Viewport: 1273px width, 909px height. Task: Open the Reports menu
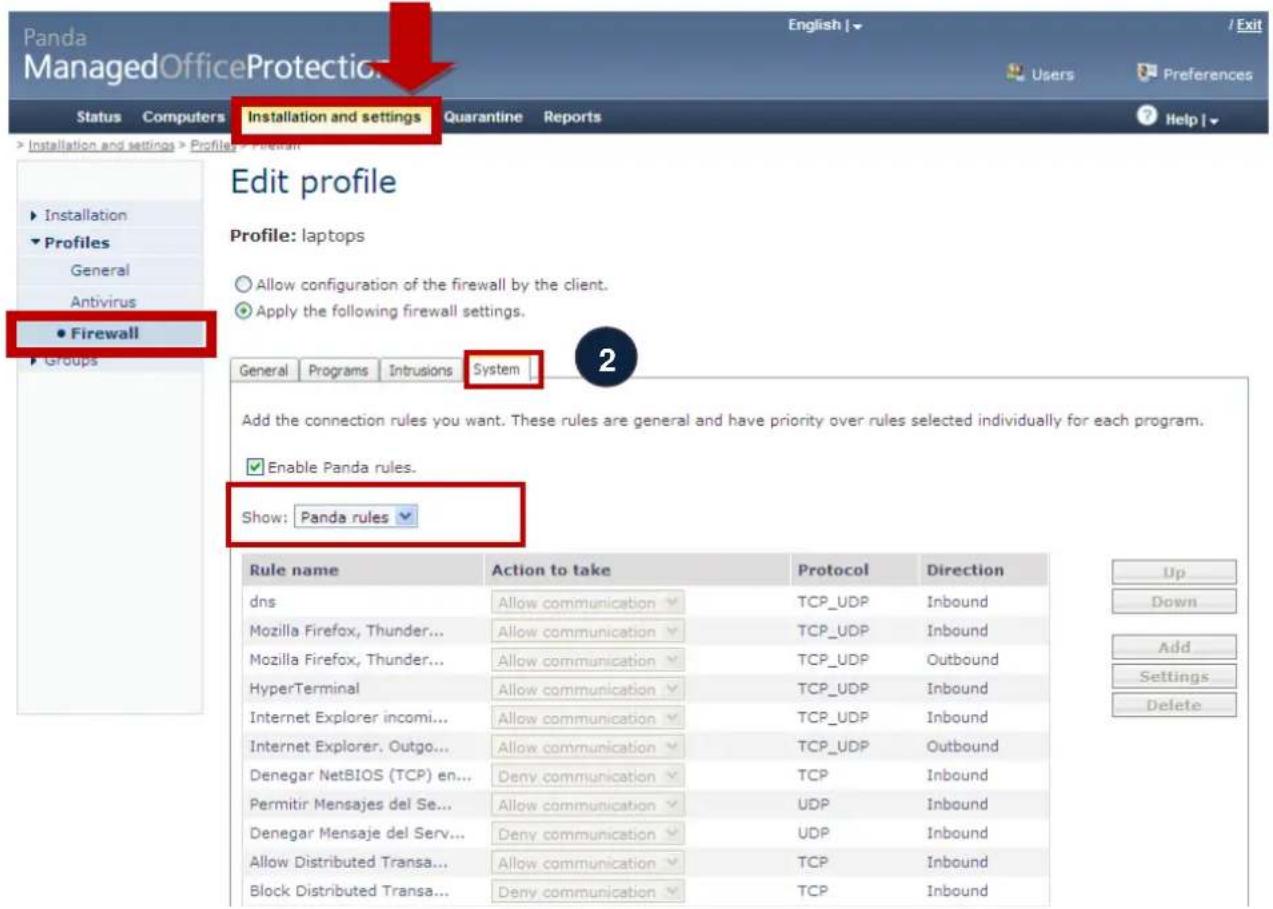(572, 118)
